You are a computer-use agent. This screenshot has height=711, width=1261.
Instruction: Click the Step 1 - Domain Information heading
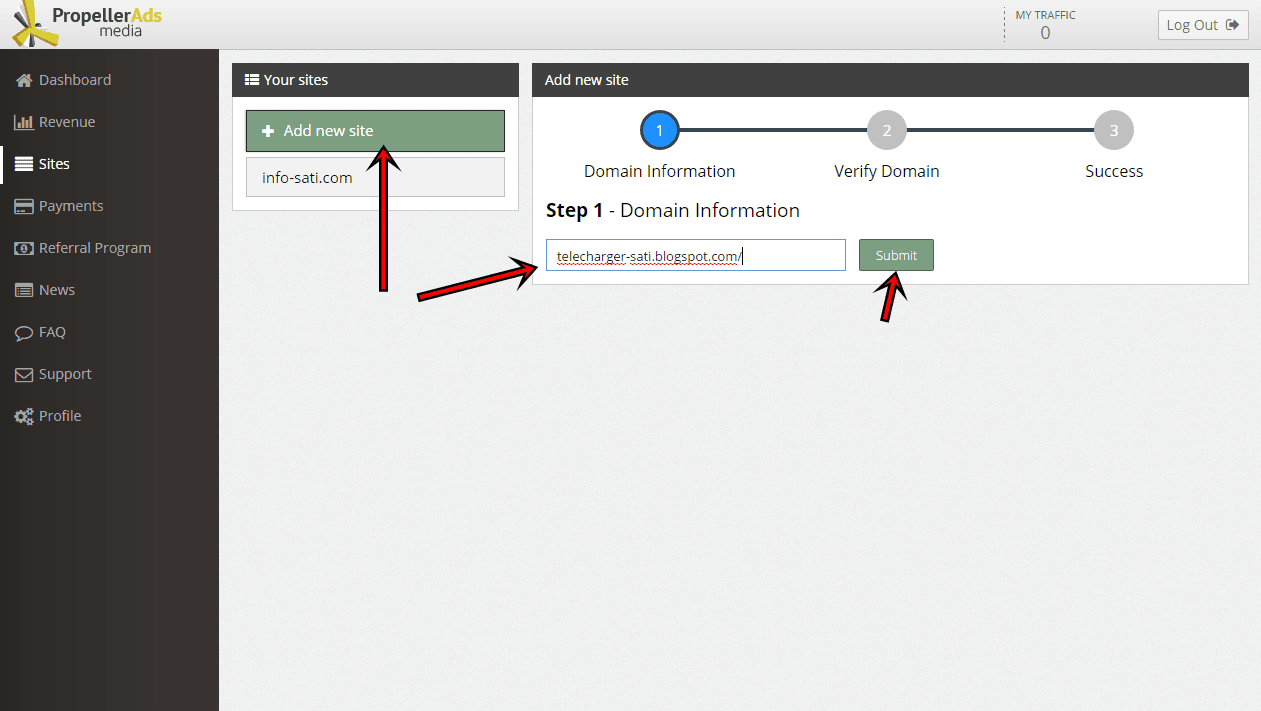click(x=673, y=211)
